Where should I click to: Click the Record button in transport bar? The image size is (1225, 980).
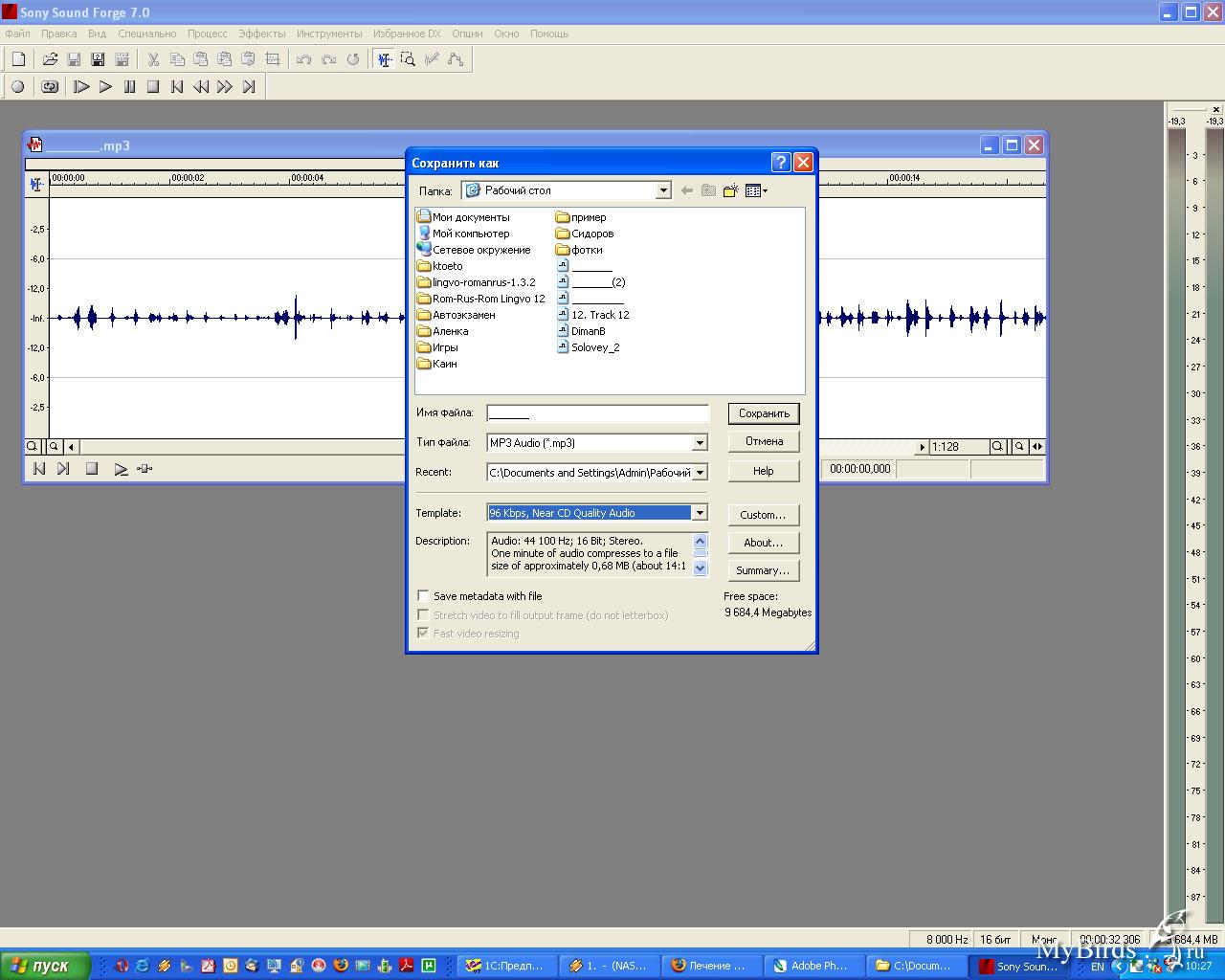tap(17, 87)
